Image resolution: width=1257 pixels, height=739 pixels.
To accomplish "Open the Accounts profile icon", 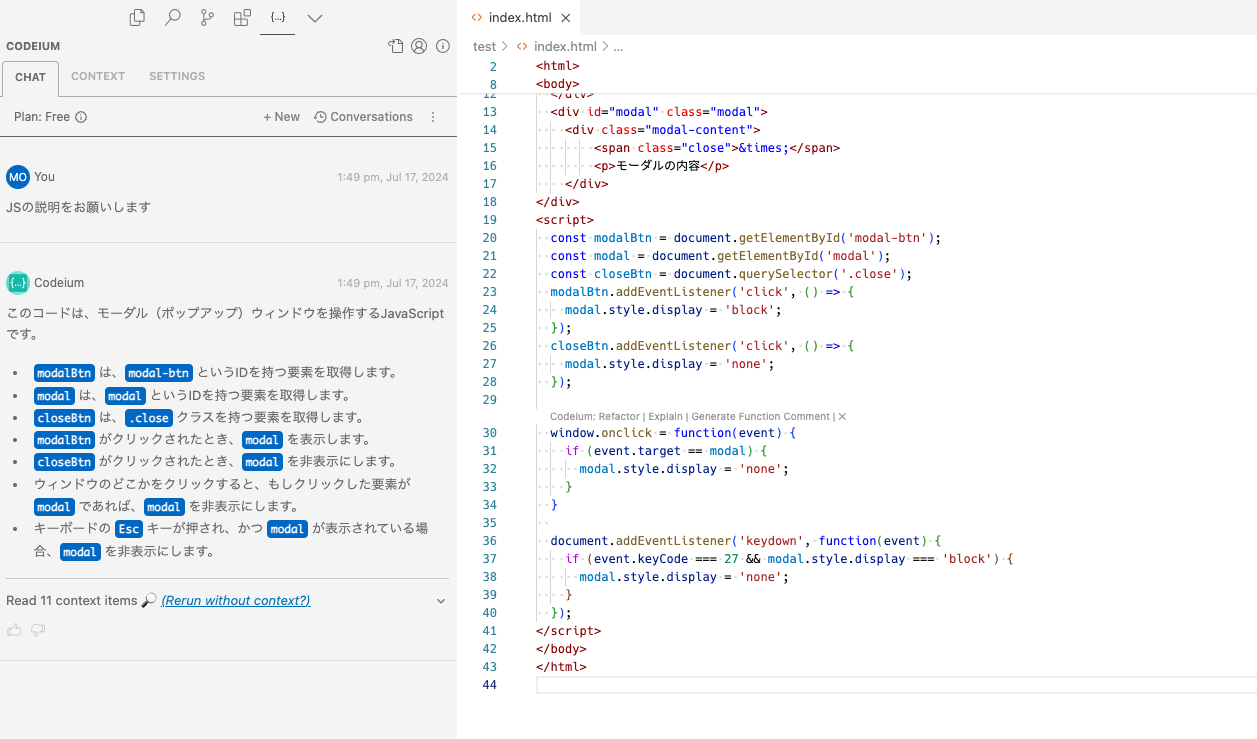I will click(418, 45).
